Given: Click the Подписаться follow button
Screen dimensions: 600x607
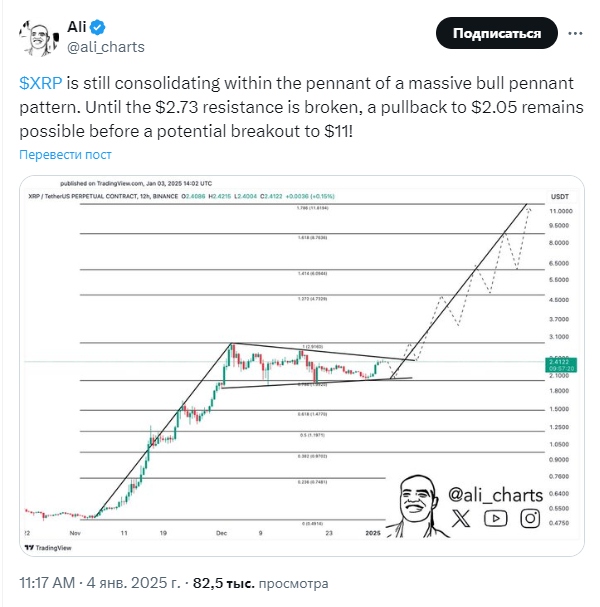Looking at the screenshot, I should (497, 33).
